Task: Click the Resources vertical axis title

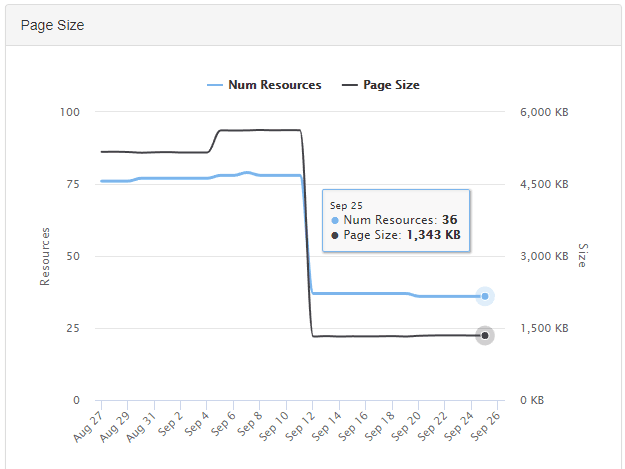Action: (x=45, y=257)
